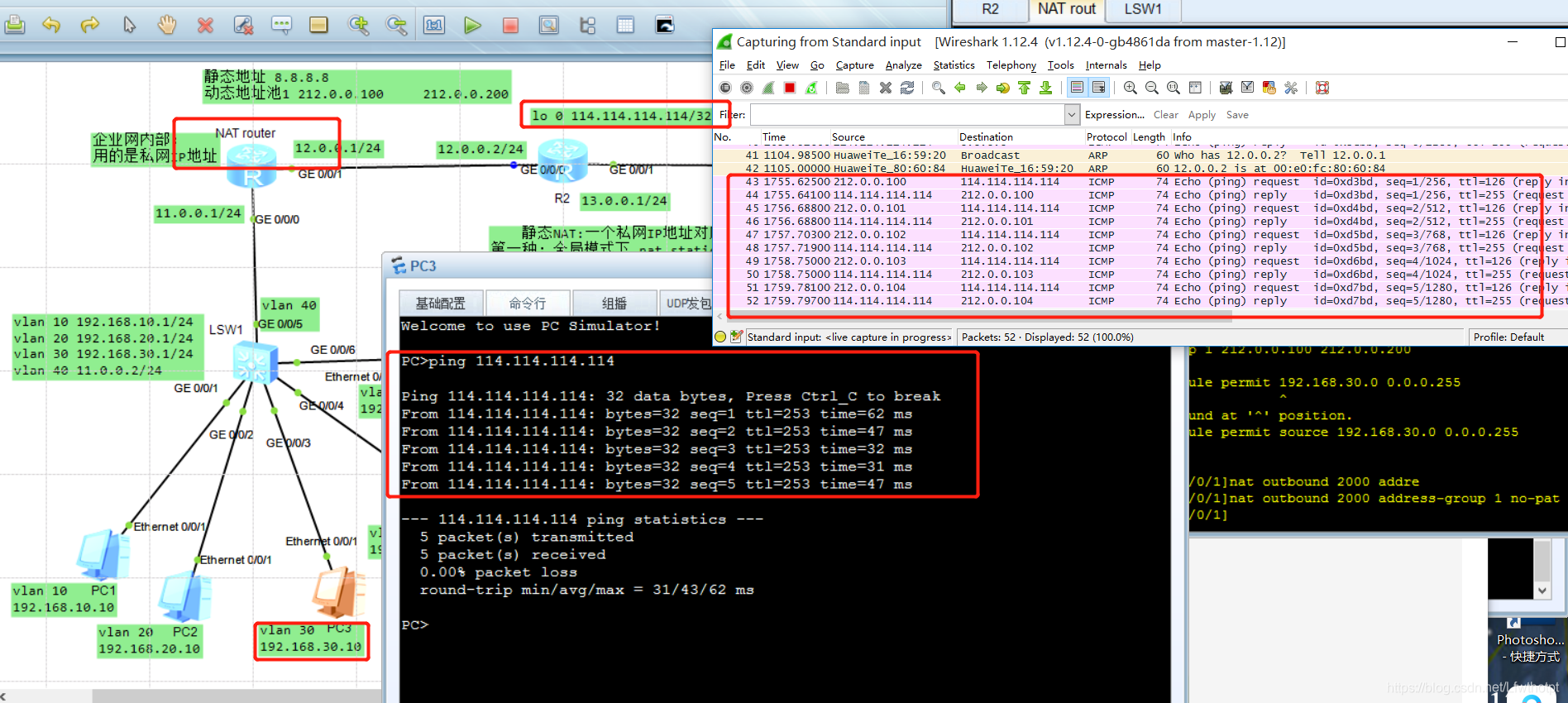Open the 基础配置 tab in PC3
The width and height of the screenshot is (1568, 703).
pos(440,304)
